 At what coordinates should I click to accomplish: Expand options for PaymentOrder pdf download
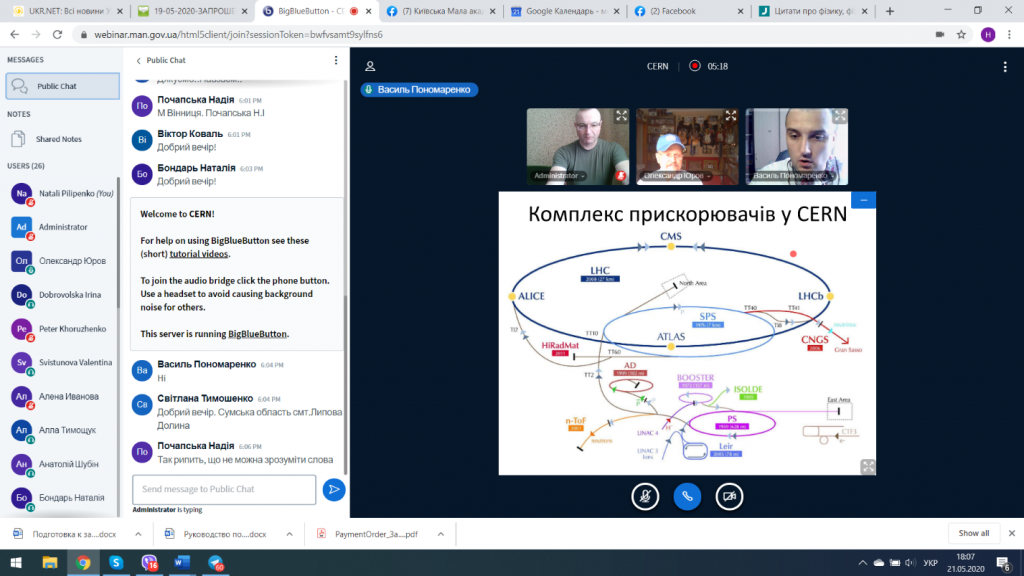click(441, 534)
